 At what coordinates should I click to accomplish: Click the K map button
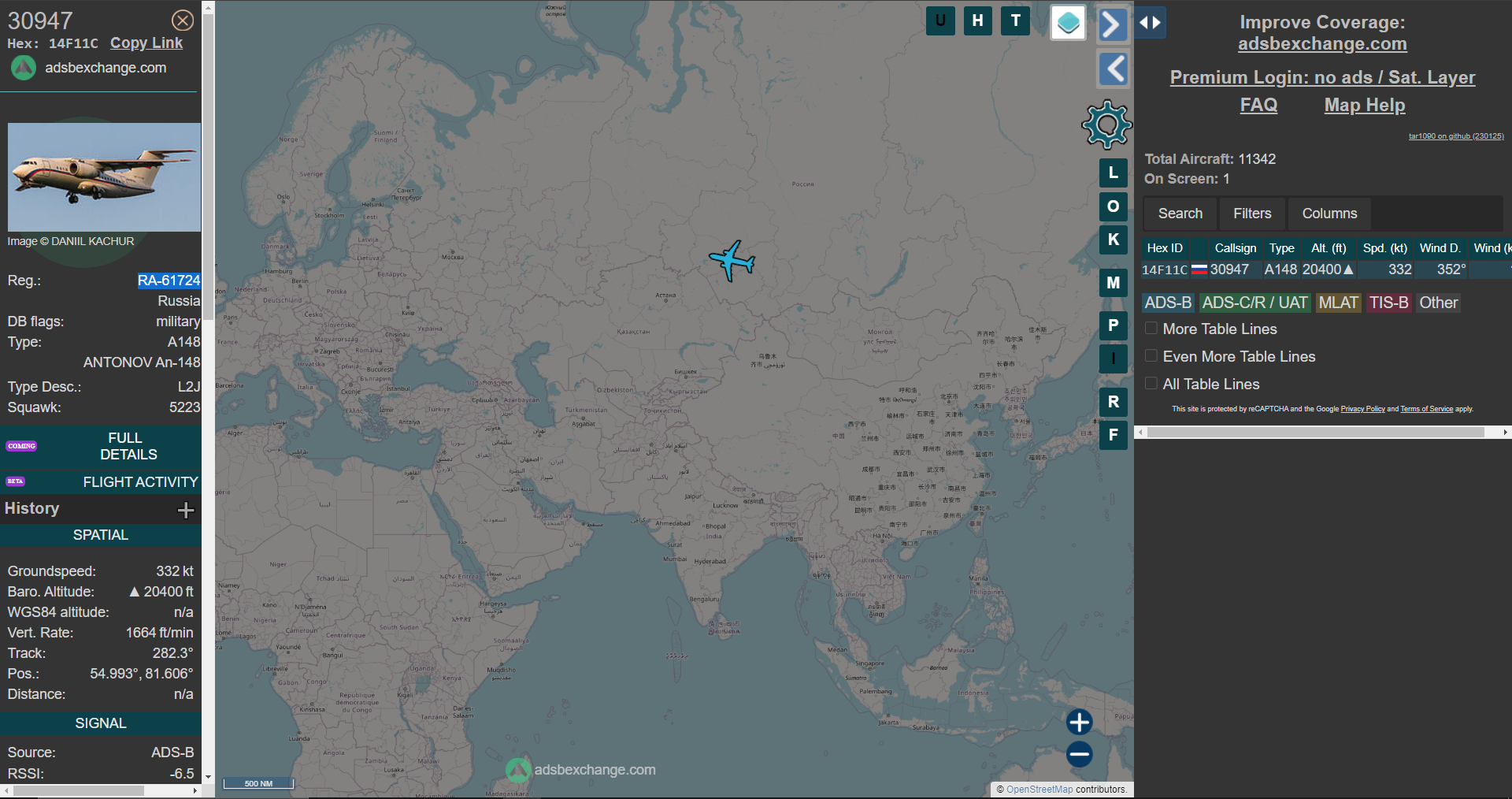point(1113,240)
